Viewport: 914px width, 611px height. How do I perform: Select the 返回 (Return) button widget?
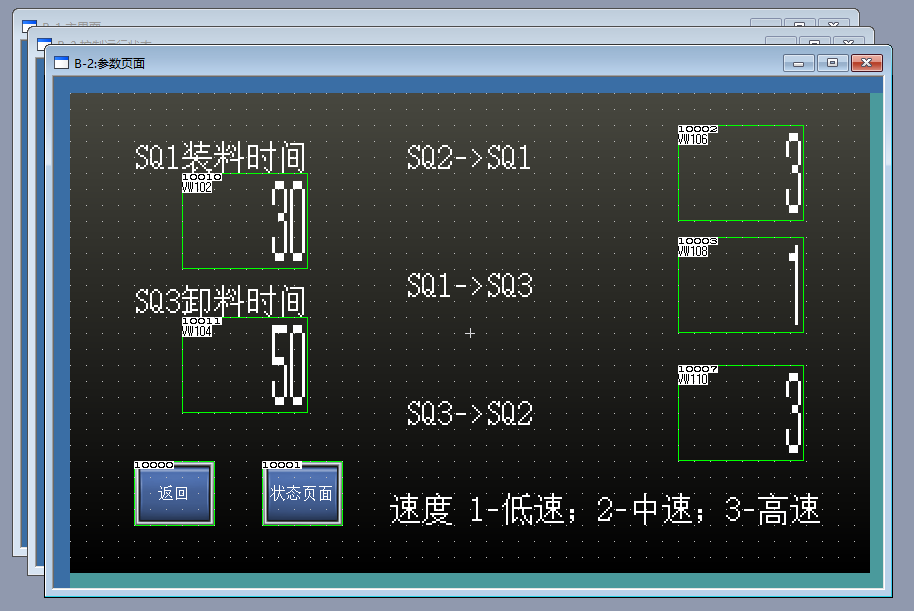coord(173,493)
